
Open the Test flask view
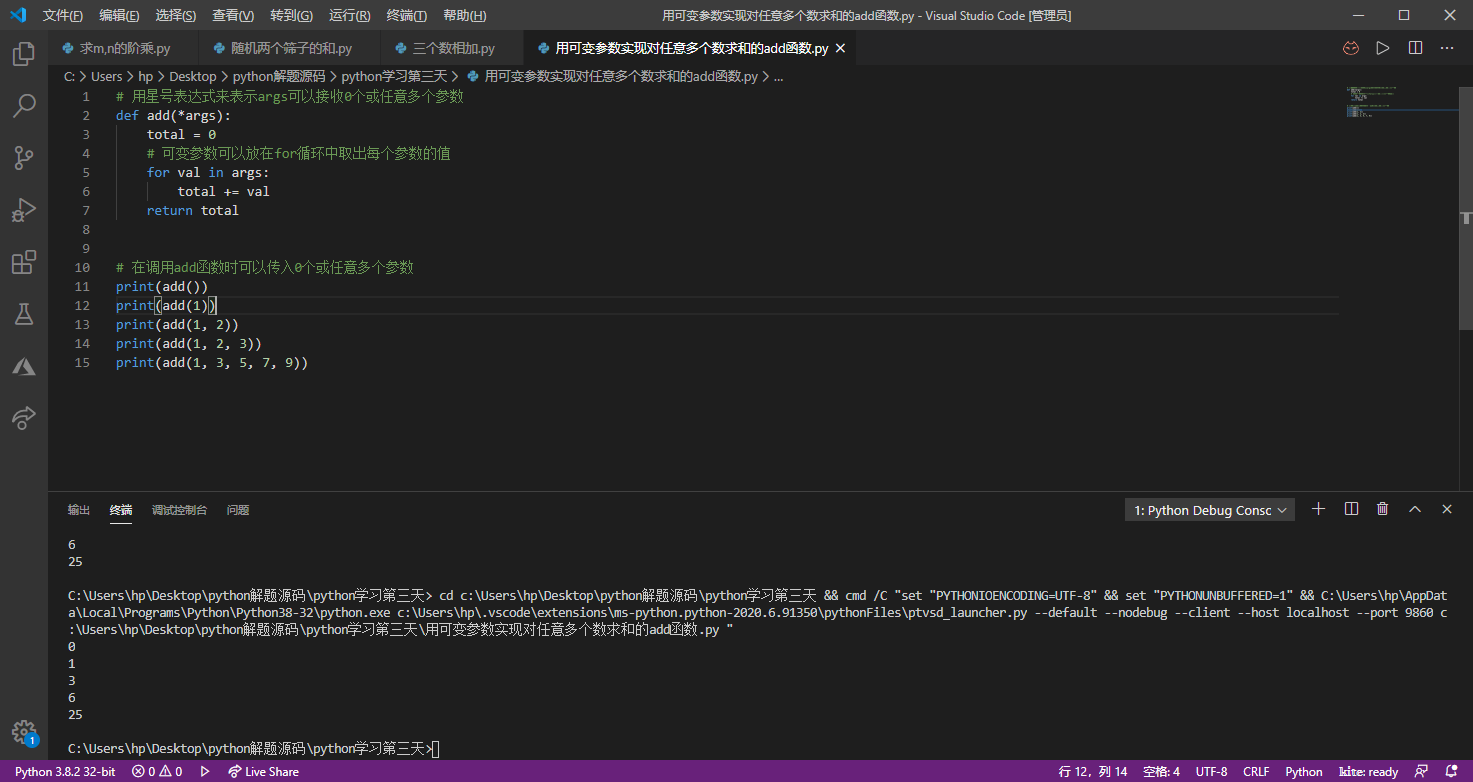tap(24, 314)
